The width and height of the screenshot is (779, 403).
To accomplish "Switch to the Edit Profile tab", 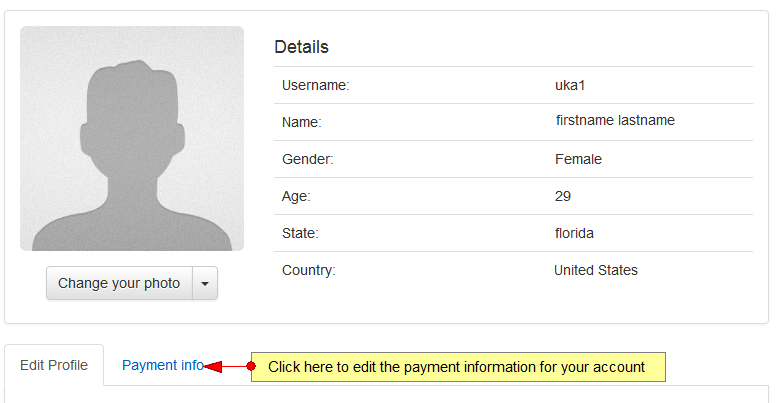I will 54,366.
